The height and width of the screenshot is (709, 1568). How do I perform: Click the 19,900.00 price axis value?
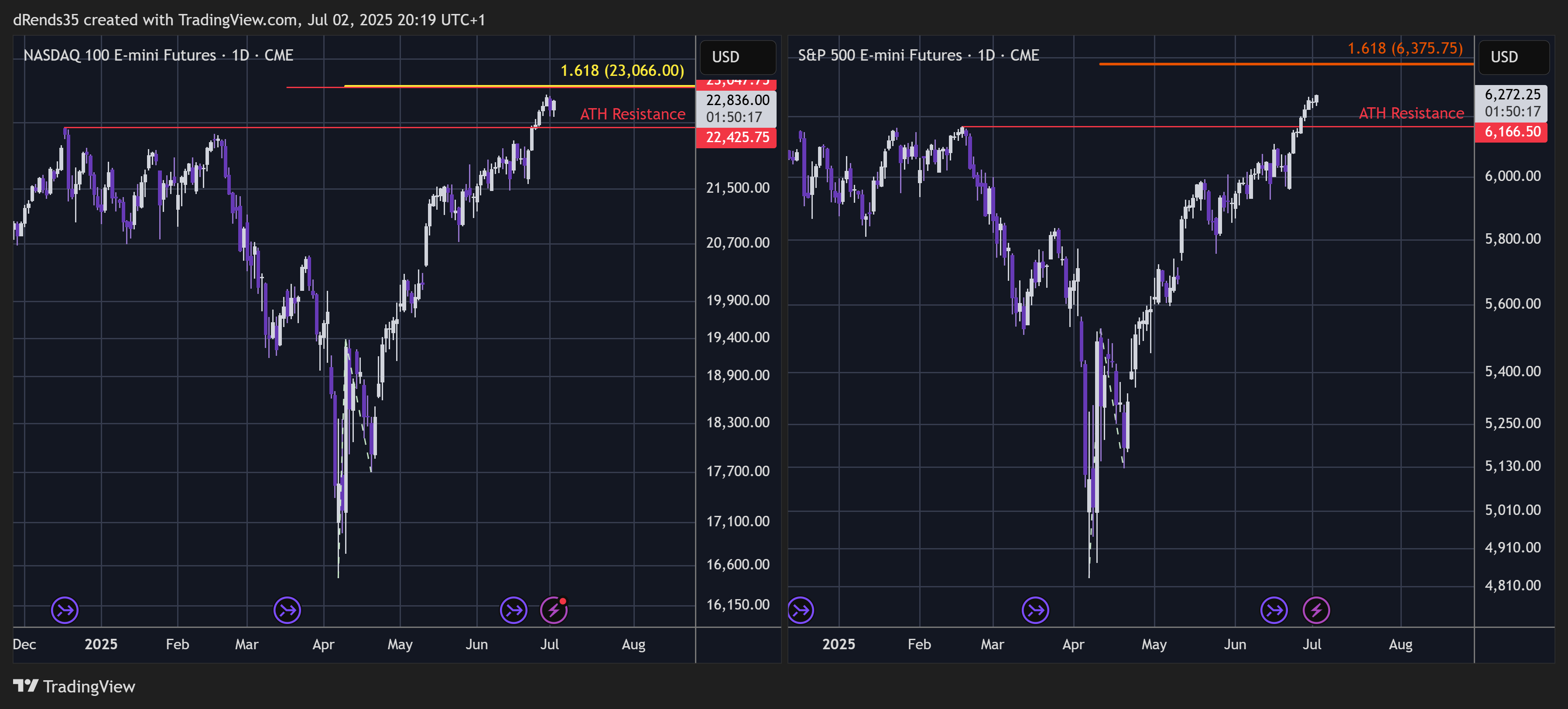click(738, 300)
